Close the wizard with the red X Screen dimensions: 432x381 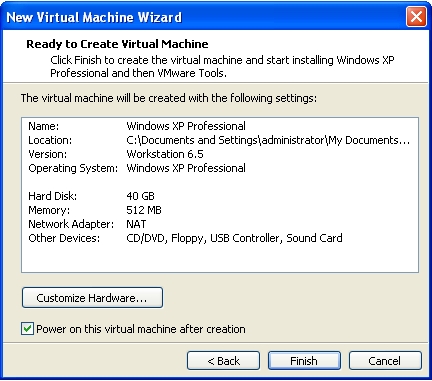click(x=416, y=16)
